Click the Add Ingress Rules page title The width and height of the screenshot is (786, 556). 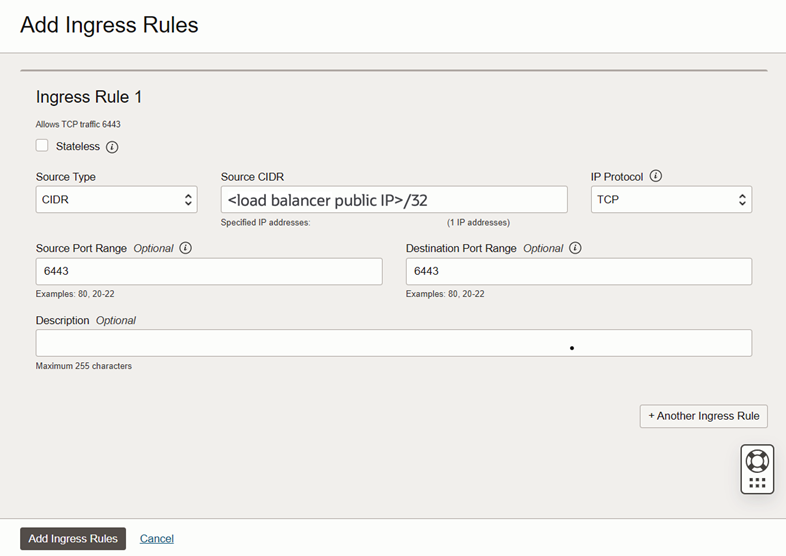(109, 25)
